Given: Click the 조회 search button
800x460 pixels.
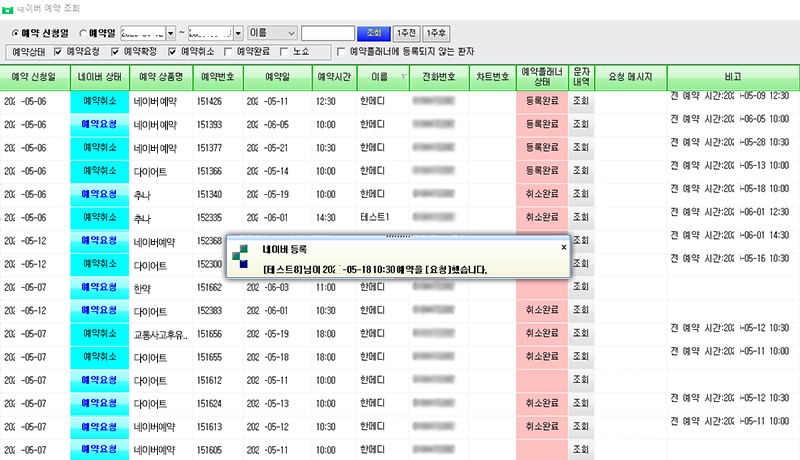Looking at the screenshot, I should [373, 33].
